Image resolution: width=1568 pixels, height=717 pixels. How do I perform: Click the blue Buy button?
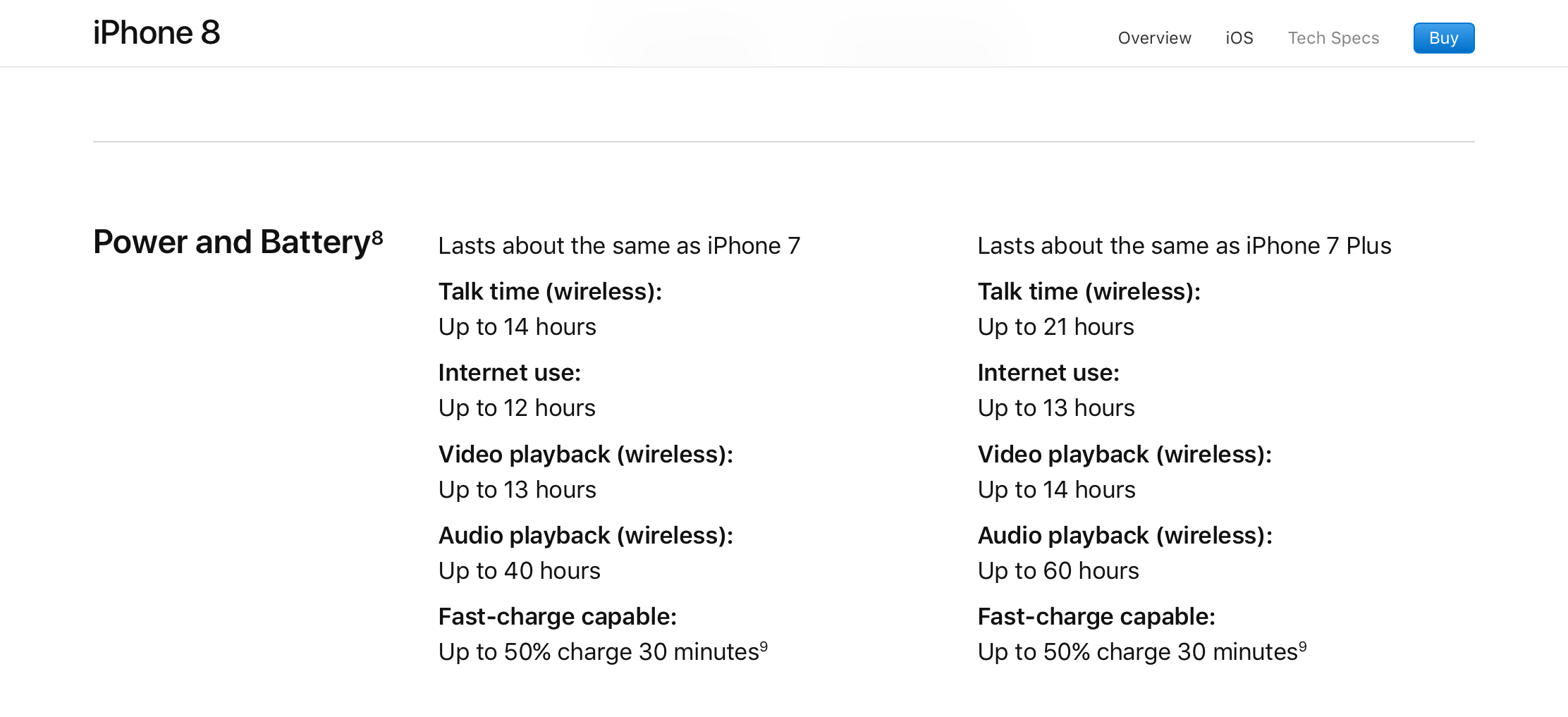pyautogui.click(x=1443, y=38)
